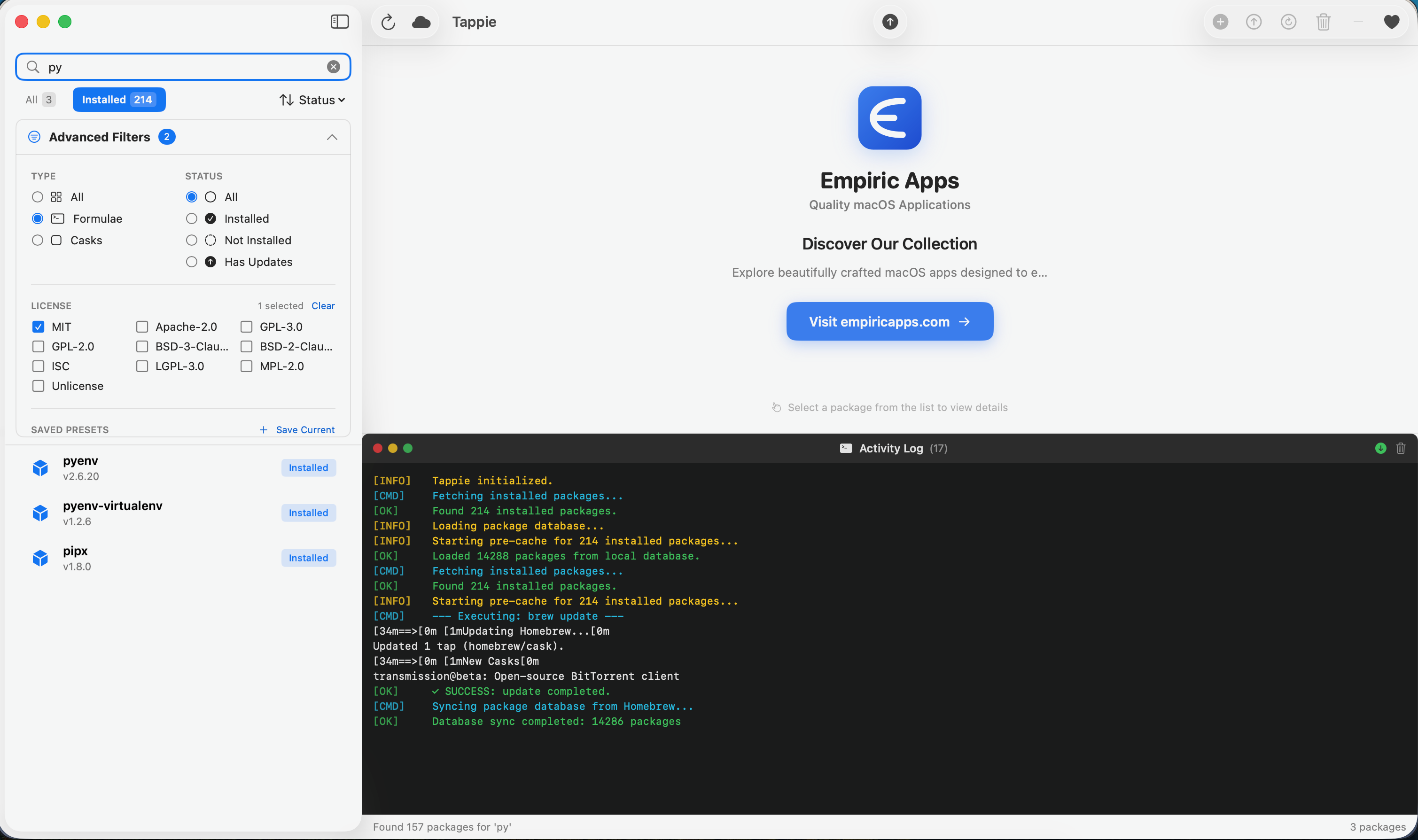Click the Visit empiricapps.com button

pos(889,321)
